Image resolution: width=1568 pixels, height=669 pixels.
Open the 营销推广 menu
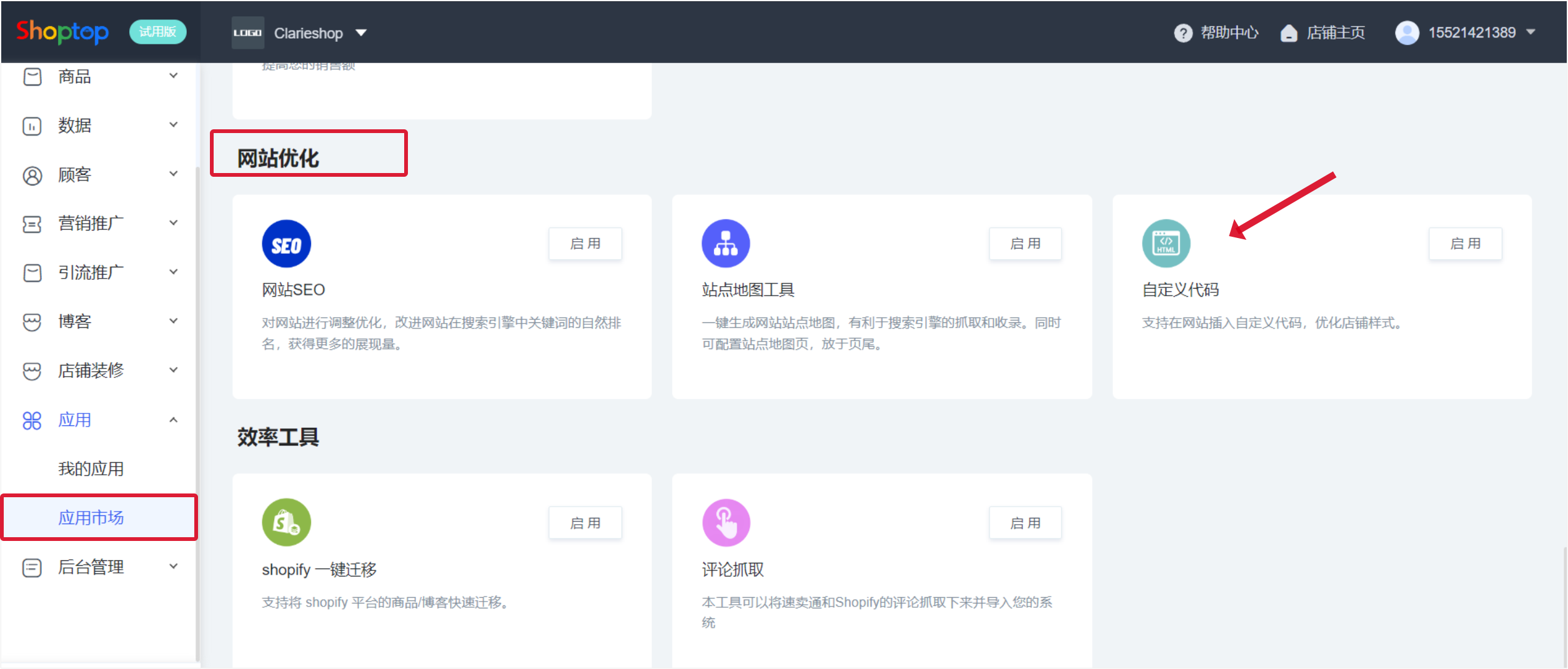click(91, 223)
